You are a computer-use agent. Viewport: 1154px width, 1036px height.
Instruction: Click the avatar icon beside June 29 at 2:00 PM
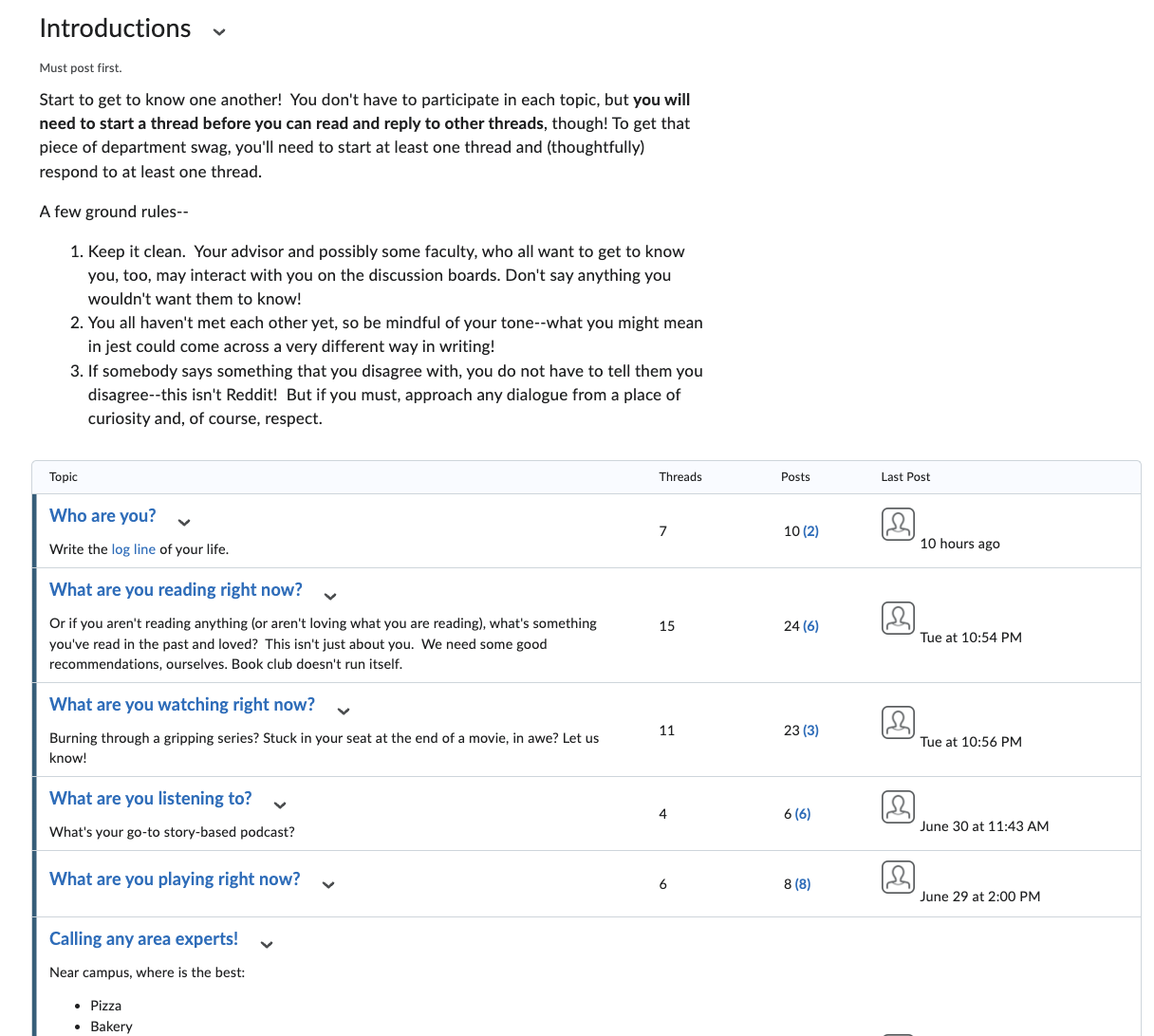click(898, 877)
